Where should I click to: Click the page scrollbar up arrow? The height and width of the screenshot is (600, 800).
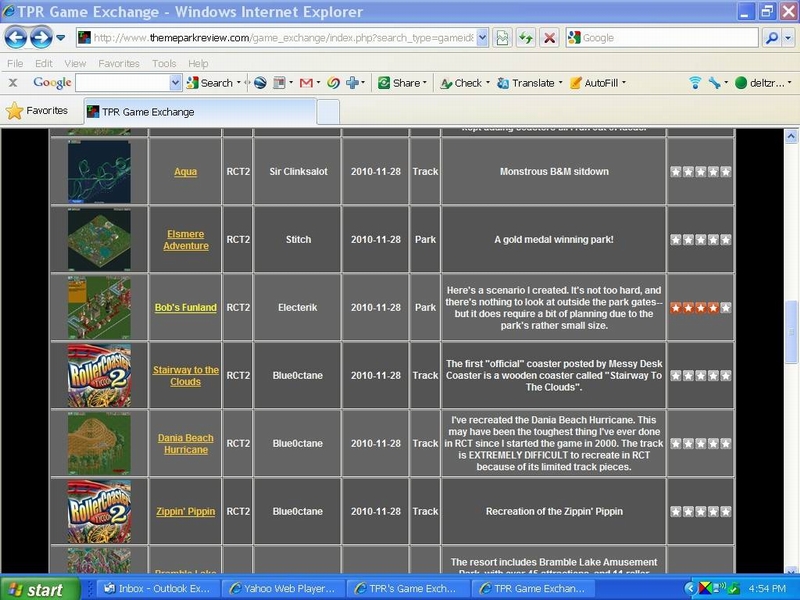pos(791,136)
